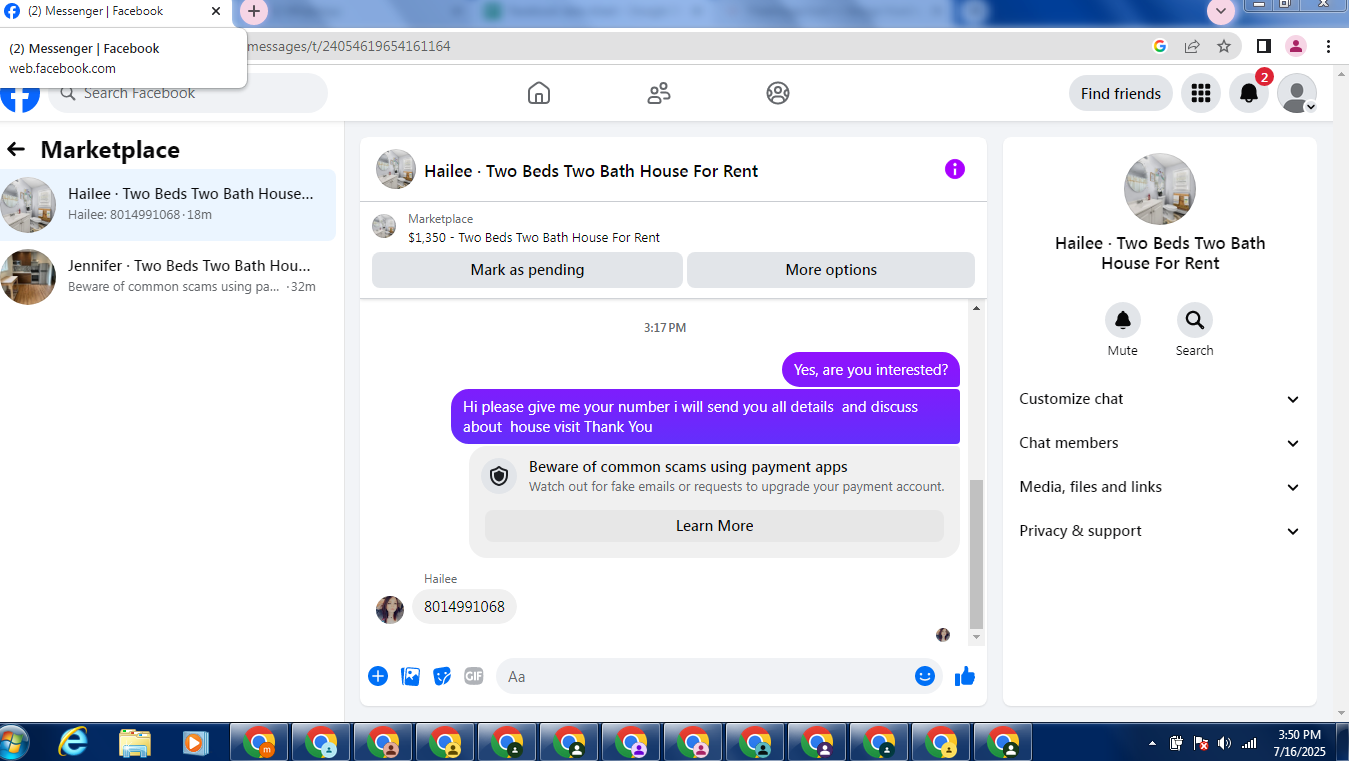The image size is (1349, 761).
Task: Click the Google icon in address bar
Action: click(x=1160, y=46)
